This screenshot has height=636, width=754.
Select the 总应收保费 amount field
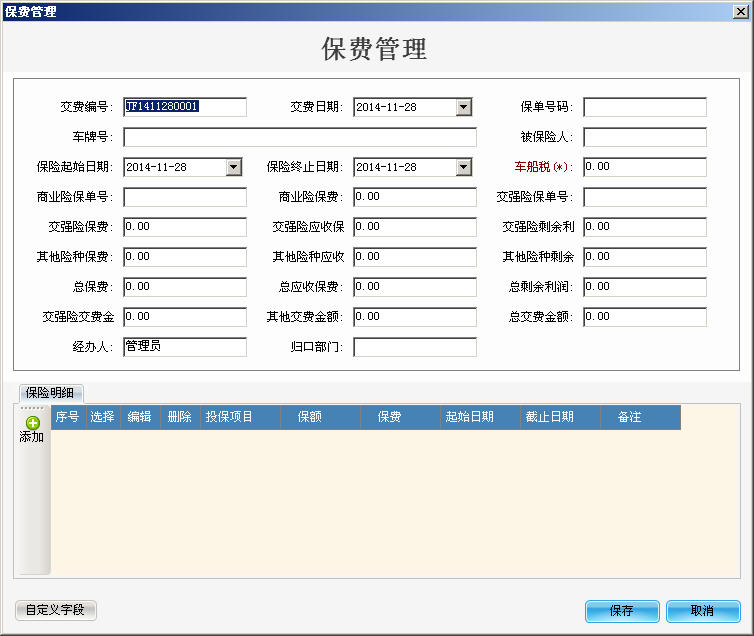415,287
